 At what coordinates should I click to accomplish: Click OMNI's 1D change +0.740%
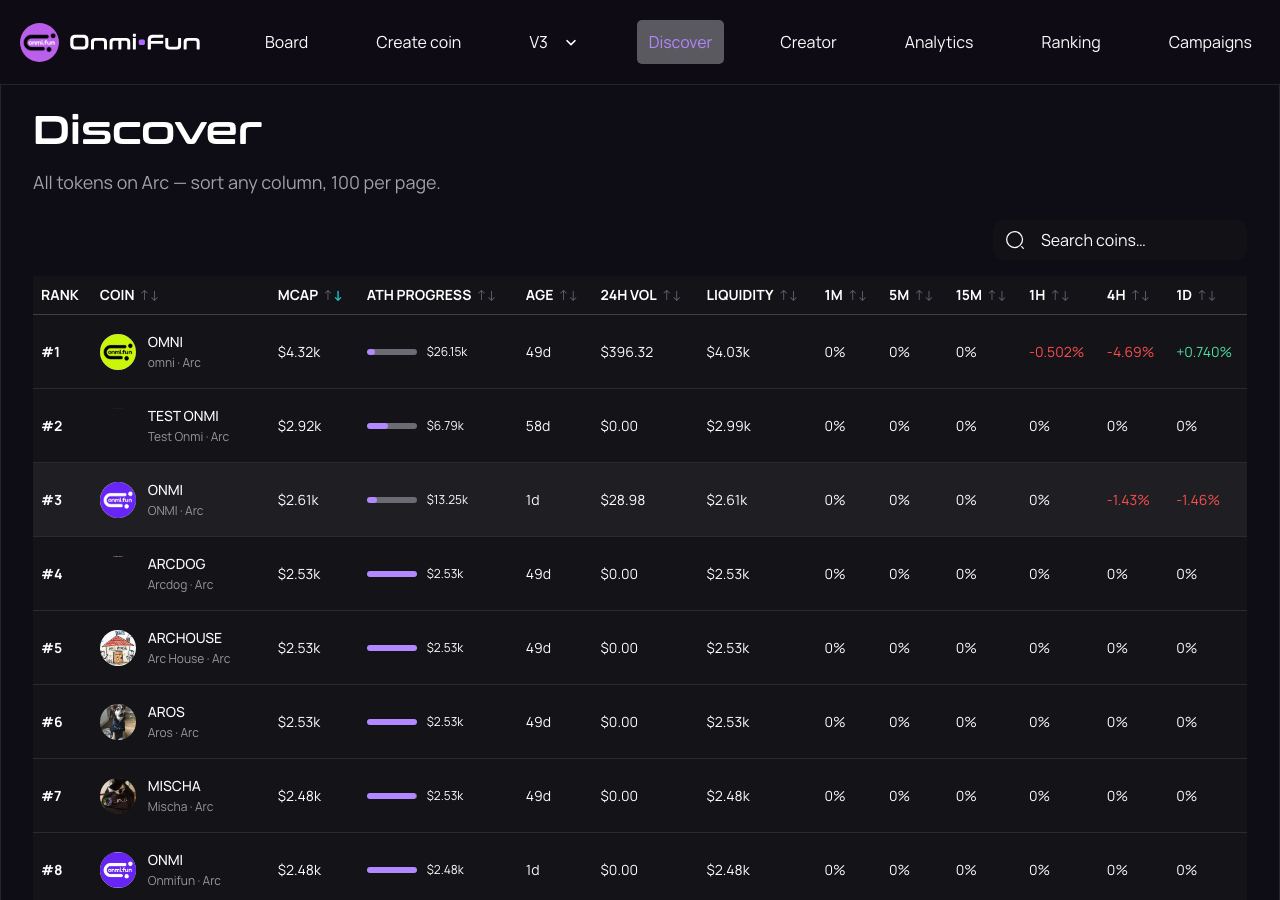point(1204,352)
